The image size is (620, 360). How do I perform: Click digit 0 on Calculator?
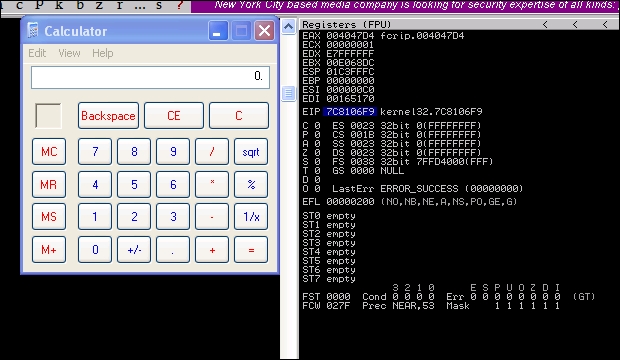click(x=95, y=250)
